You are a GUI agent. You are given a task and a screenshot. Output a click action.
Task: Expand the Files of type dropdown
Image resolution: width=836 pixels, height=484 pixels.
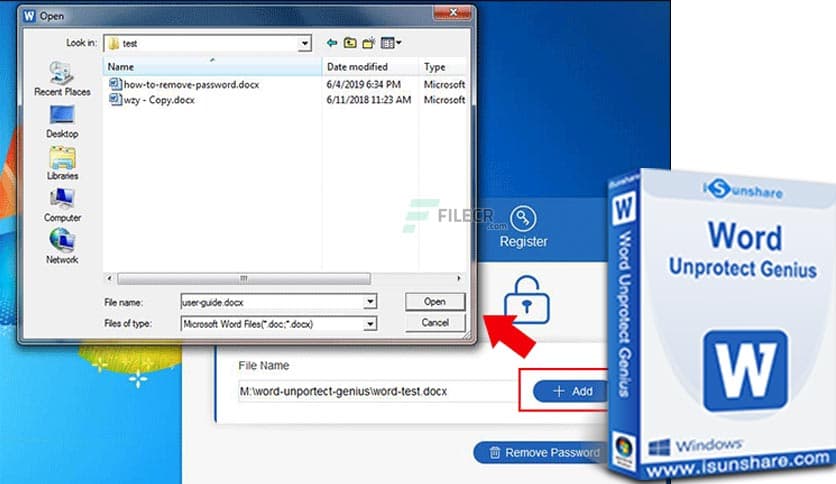click(x=370, y=324)
